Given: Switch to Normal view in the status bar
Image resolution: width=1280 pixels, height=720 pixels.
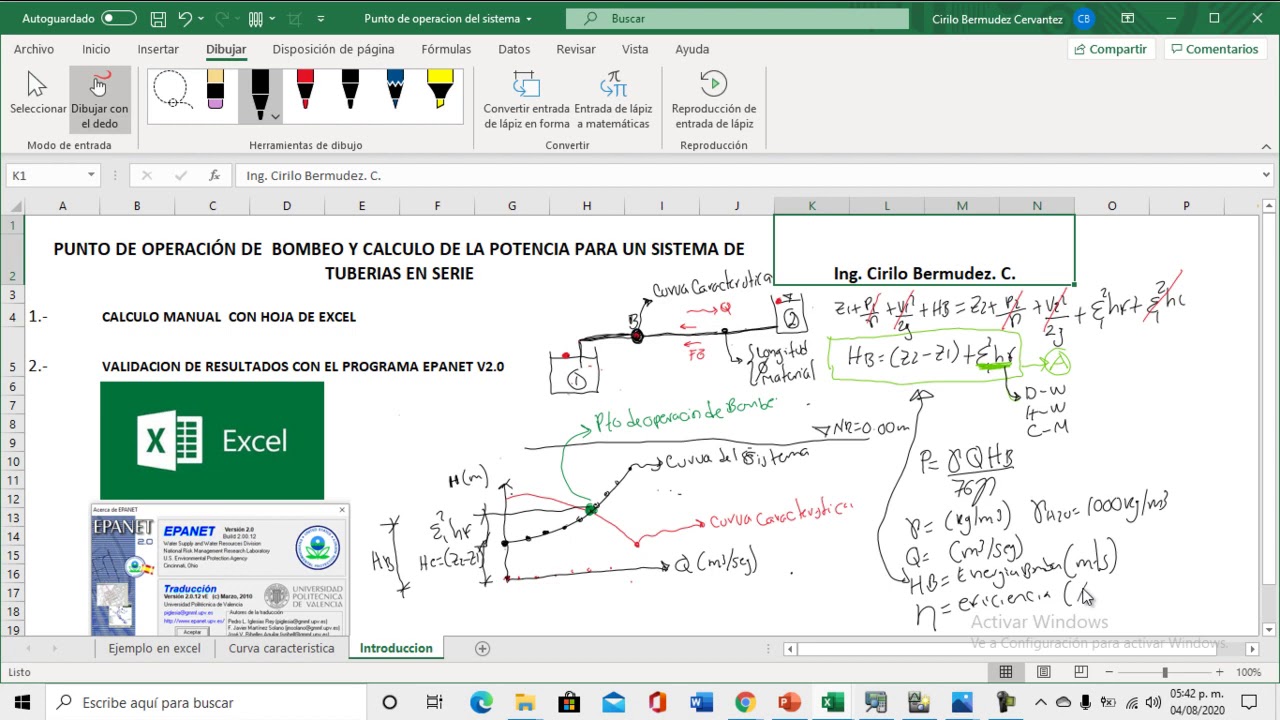Looking at the screenshot, I should 1006,672.
